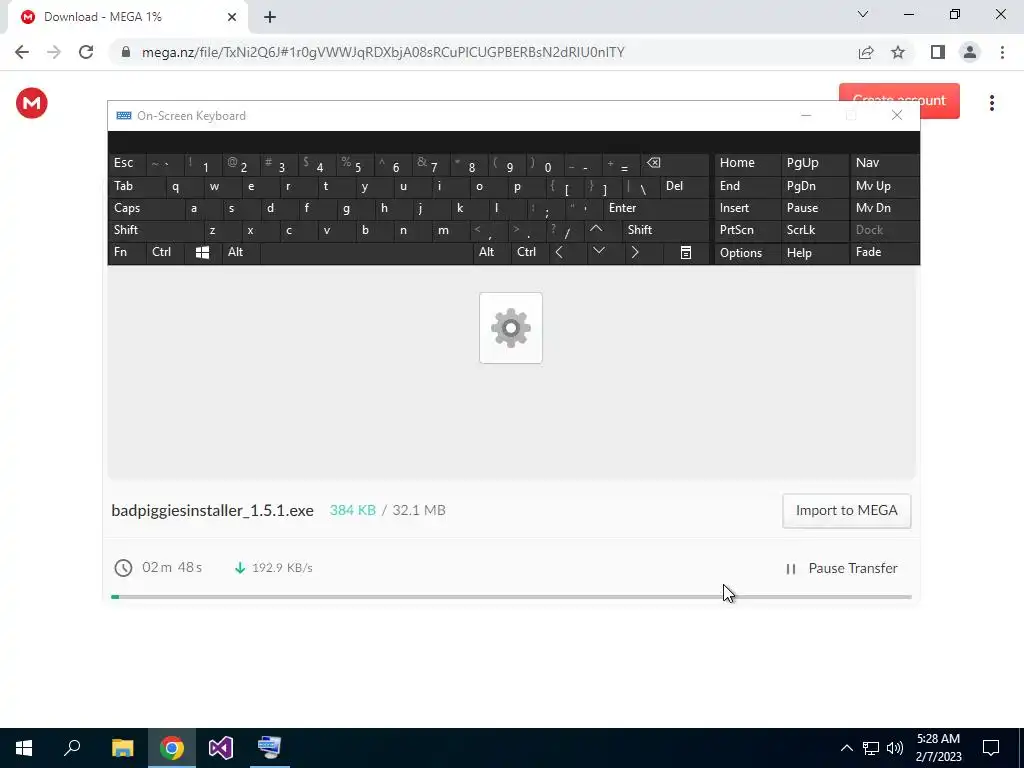1024x768 pixels.
Task: Click Mv Dn key
Action: [x=884, y=208]
